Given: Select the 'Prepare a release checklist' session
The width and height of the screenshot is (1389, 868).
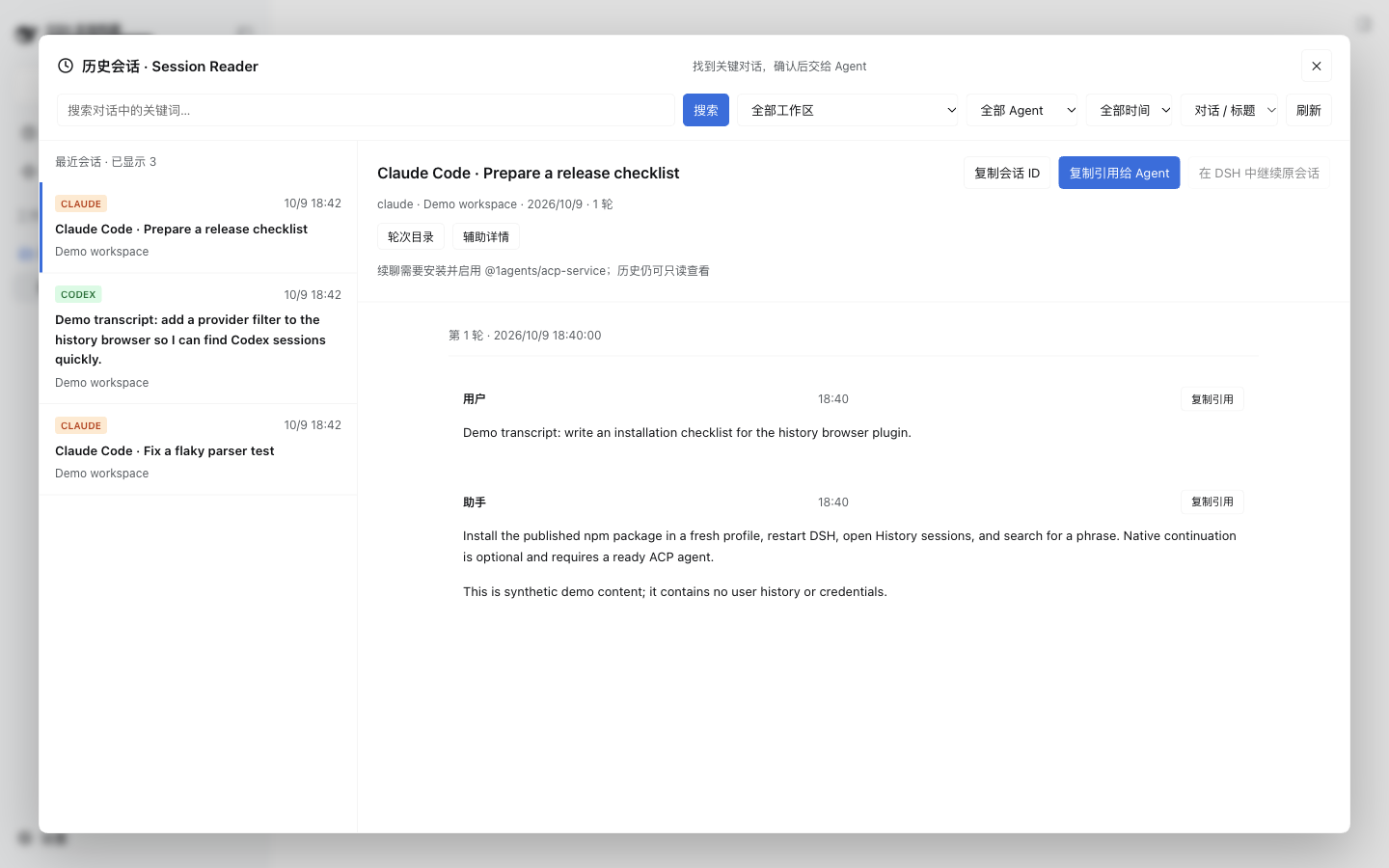Looking at the screenshot, I should click(x=199, y=228).
